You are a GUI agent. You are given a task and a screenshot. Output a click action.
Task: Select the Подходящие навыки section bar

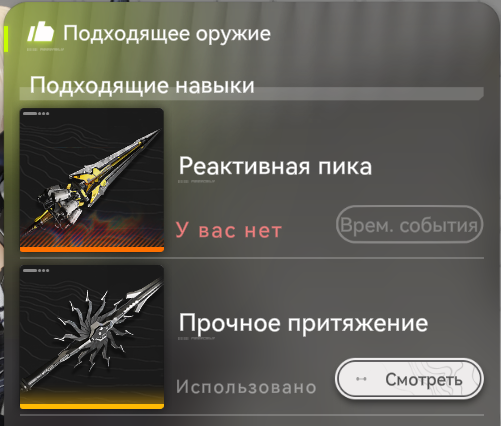point(252,90)
